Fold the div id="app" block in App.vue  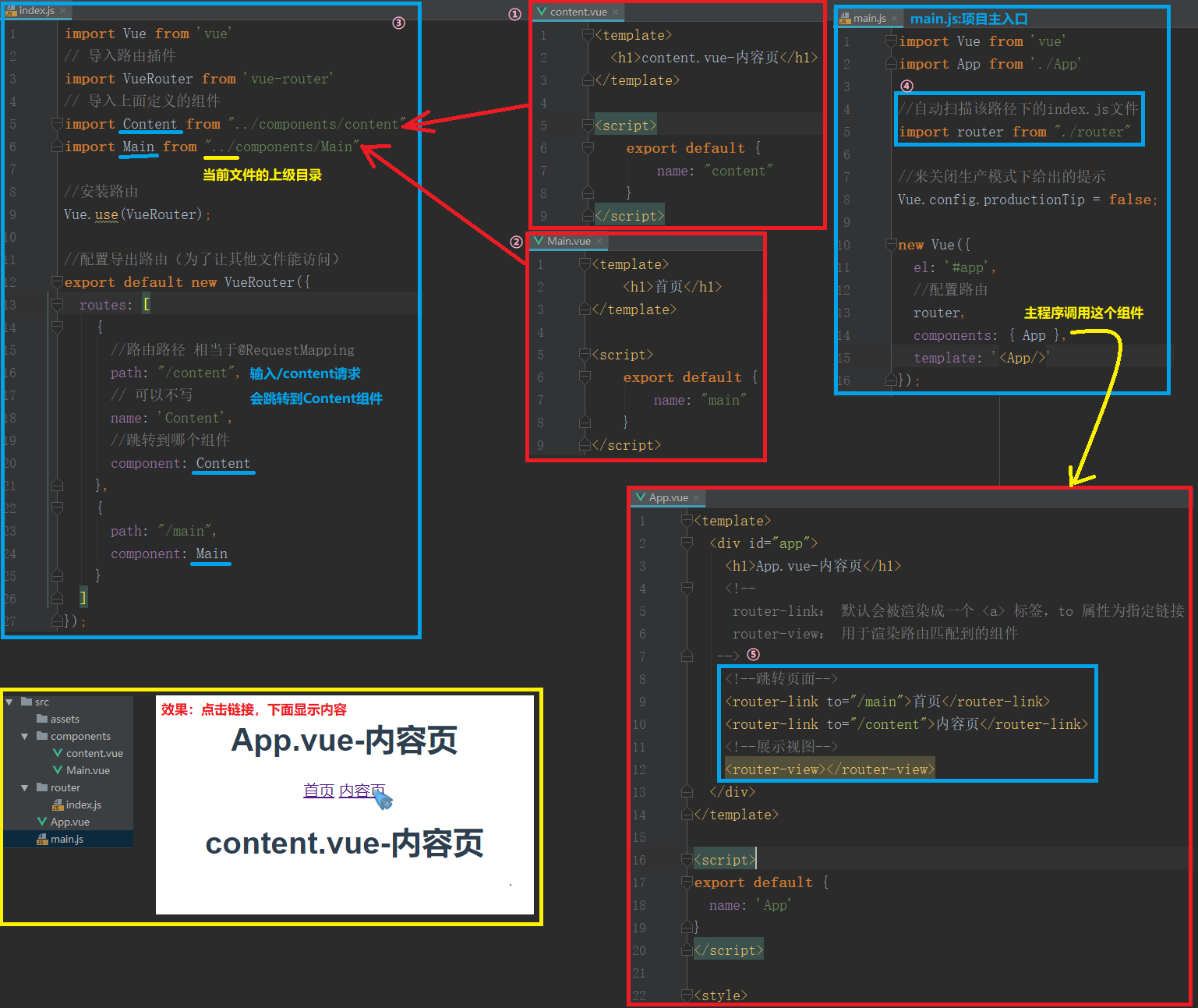point(687,543)
